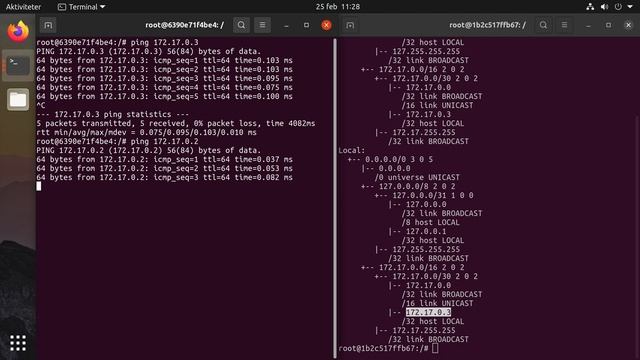The height and width of the screenshot is (360, 640).
Task: Open power icon in top bar
Action: click(618, 7)
